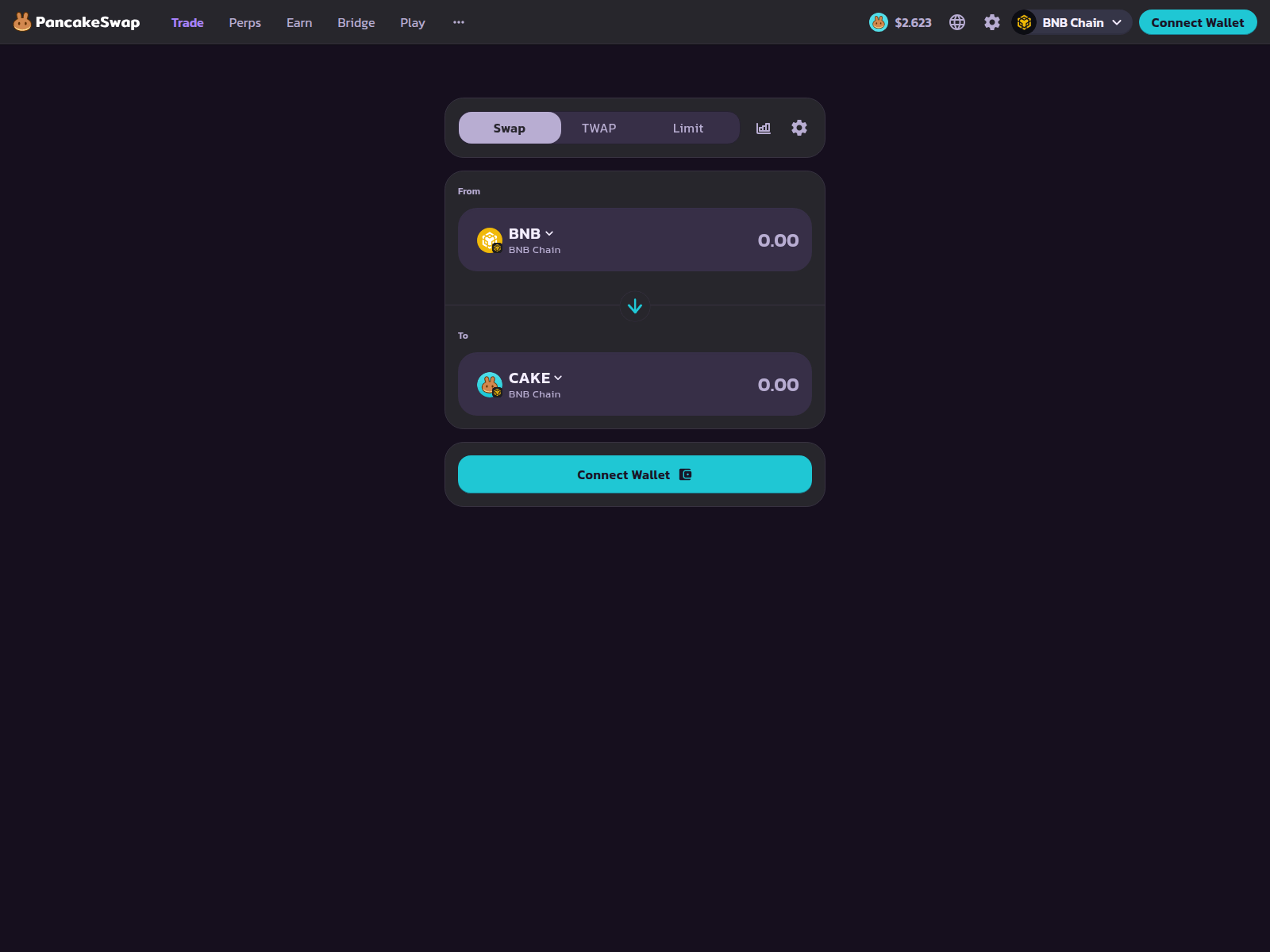Flip tokens with the down arrow
The height and width of the screenshot is (952, 1270).
pos(635,306)
